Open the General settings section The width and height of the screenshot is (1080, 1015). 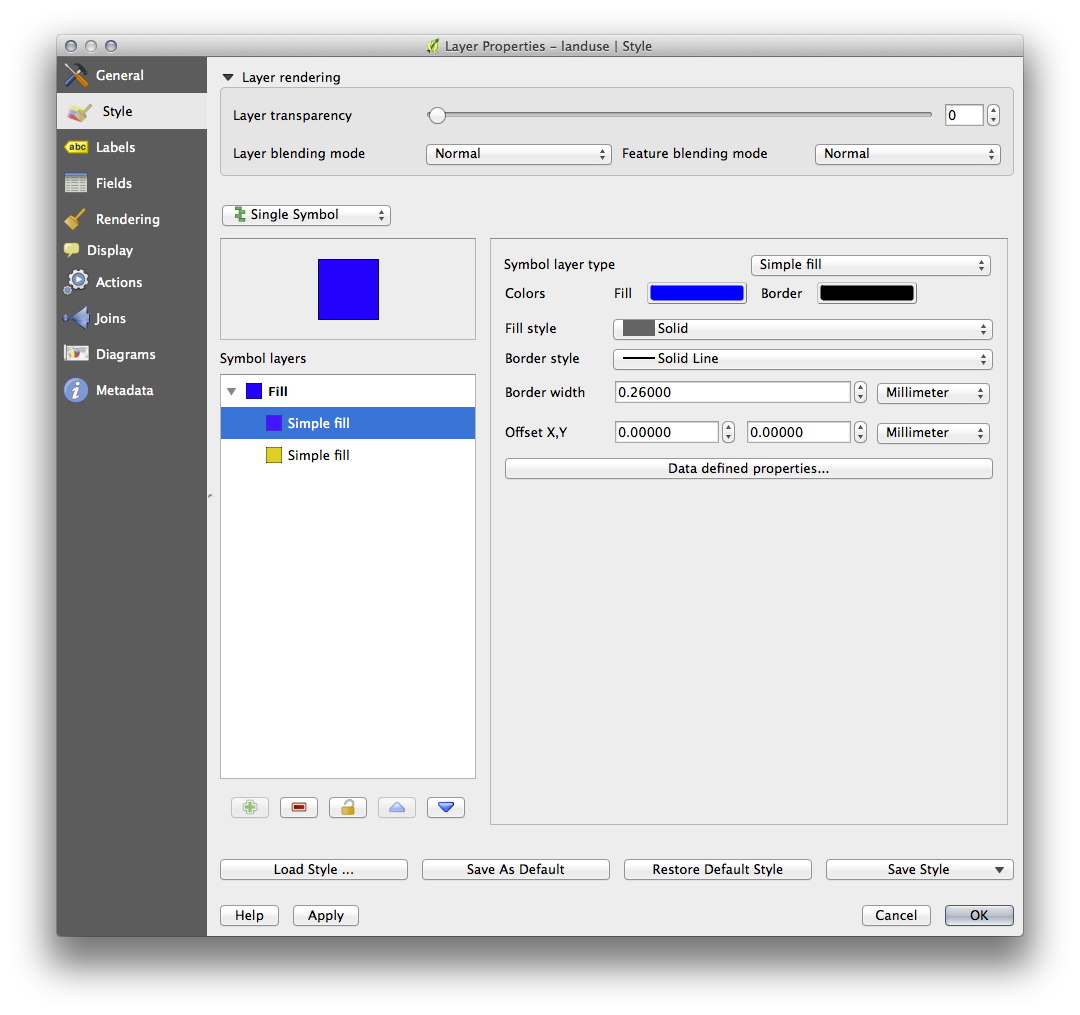(119, 75)
